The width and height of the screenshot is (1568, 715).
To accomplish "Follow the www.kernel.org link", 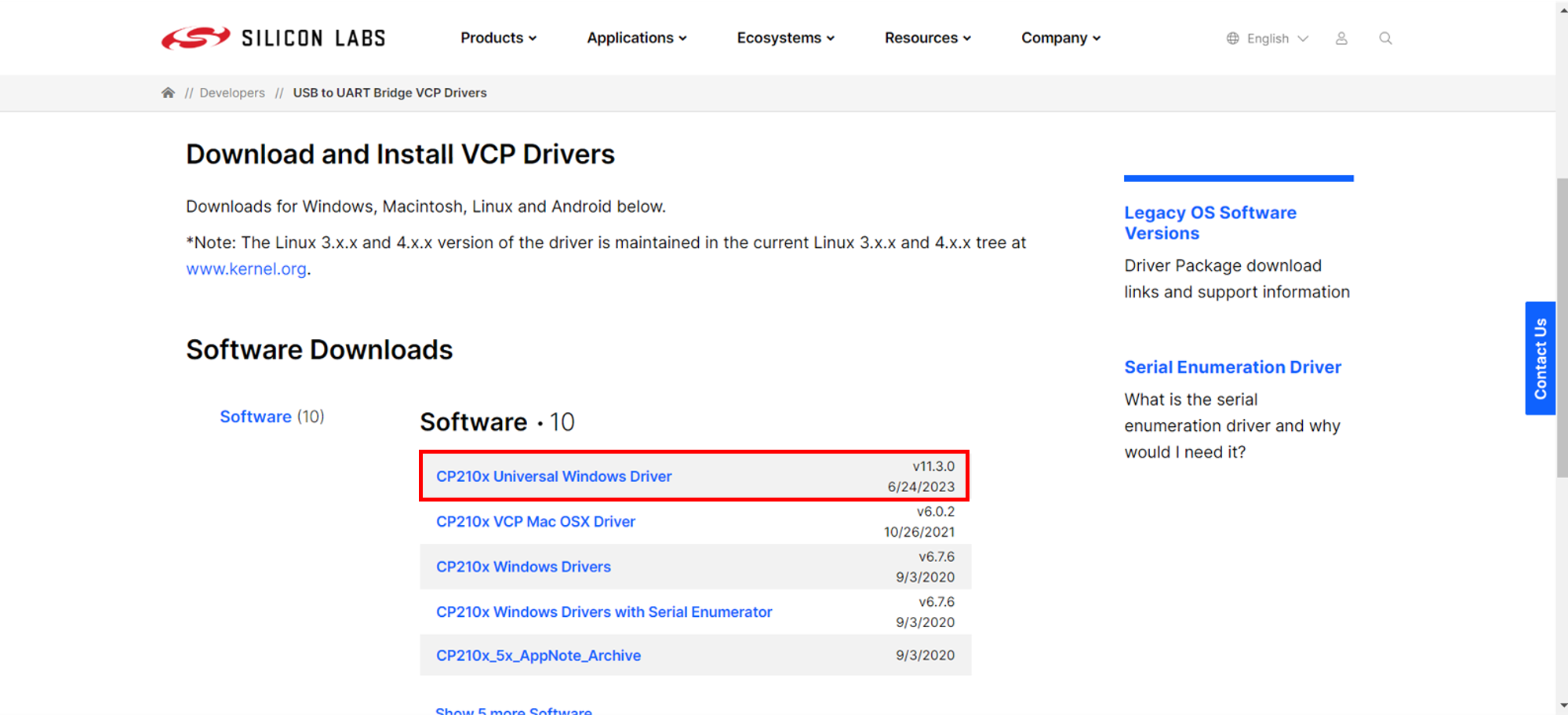I will [246, 268].
